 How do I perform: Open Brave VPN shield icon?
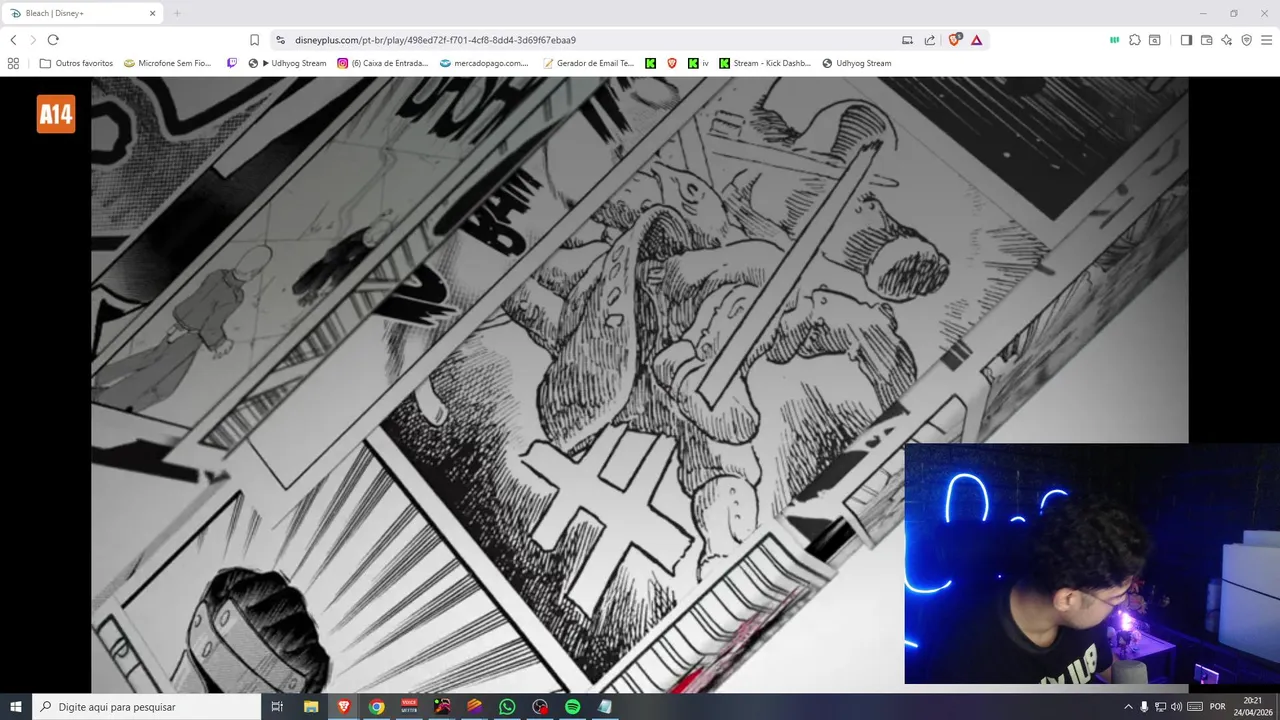pos(1246,40)
